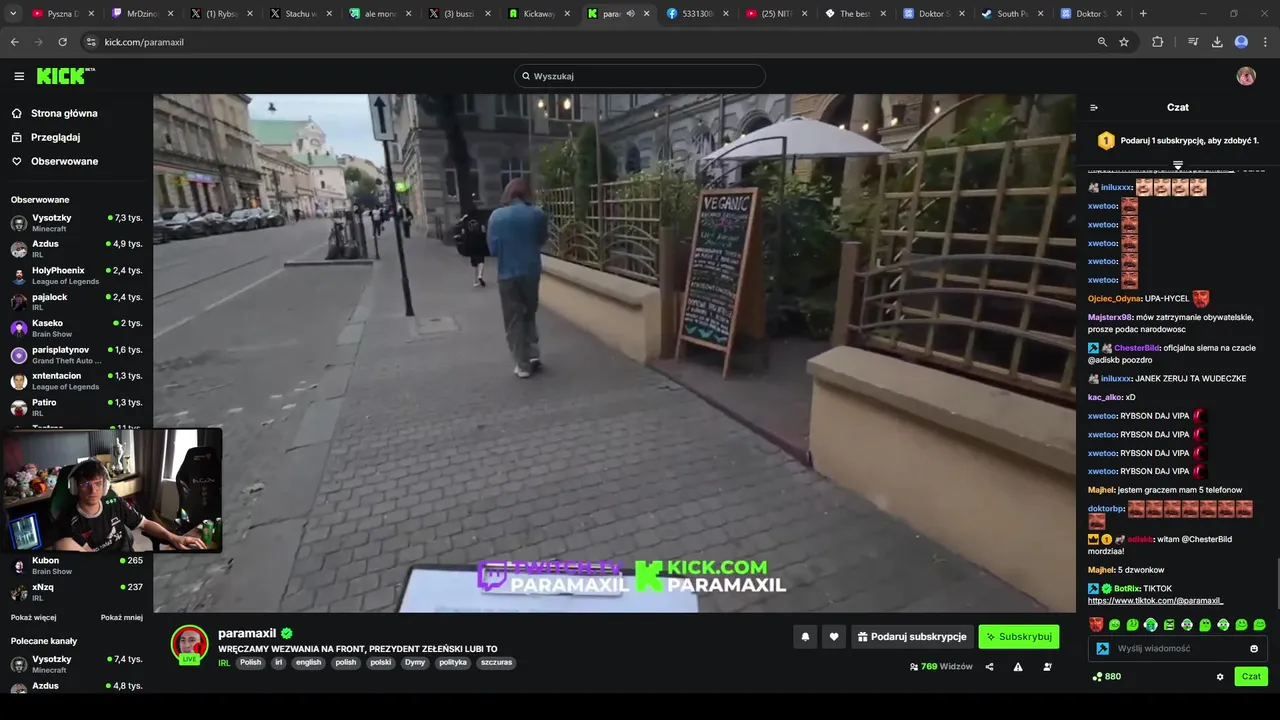Share the stream via share icon
Image resolution: width=1280 pixels, height=720 pixels.
click(x=989, y=666)
